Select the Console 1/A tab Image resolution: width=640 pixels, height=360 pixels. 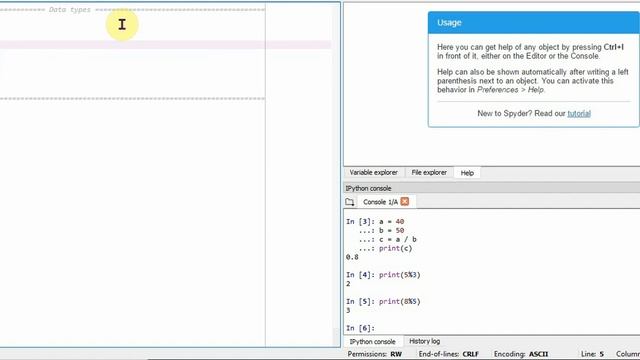[x=380, y=202]
